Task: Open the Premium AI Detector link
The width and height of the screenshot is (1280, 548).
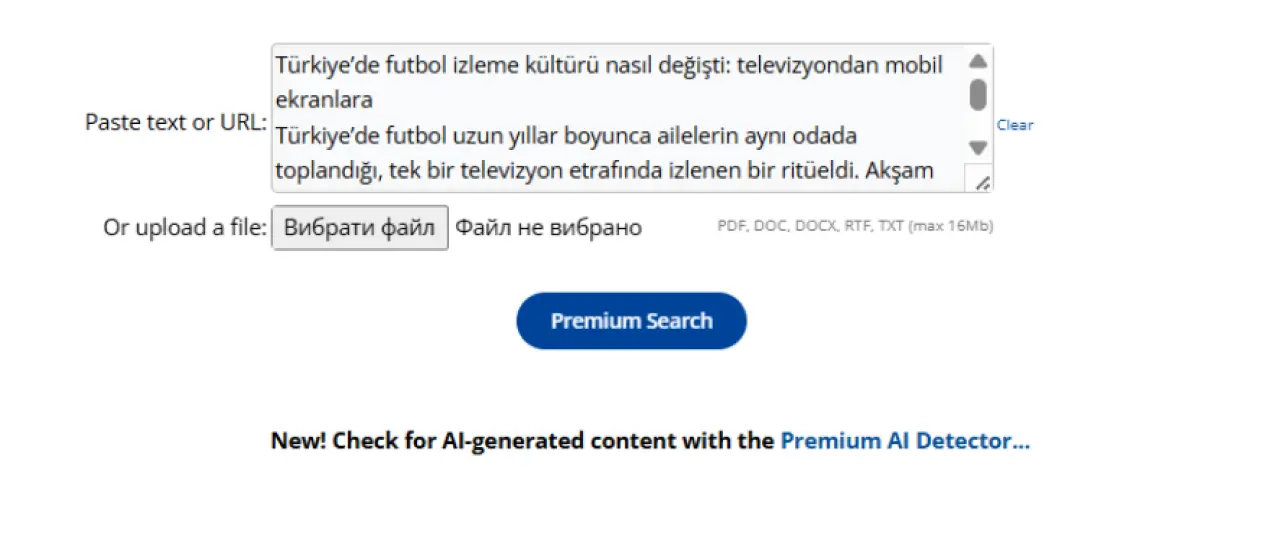Action: [x=904, y=441]
